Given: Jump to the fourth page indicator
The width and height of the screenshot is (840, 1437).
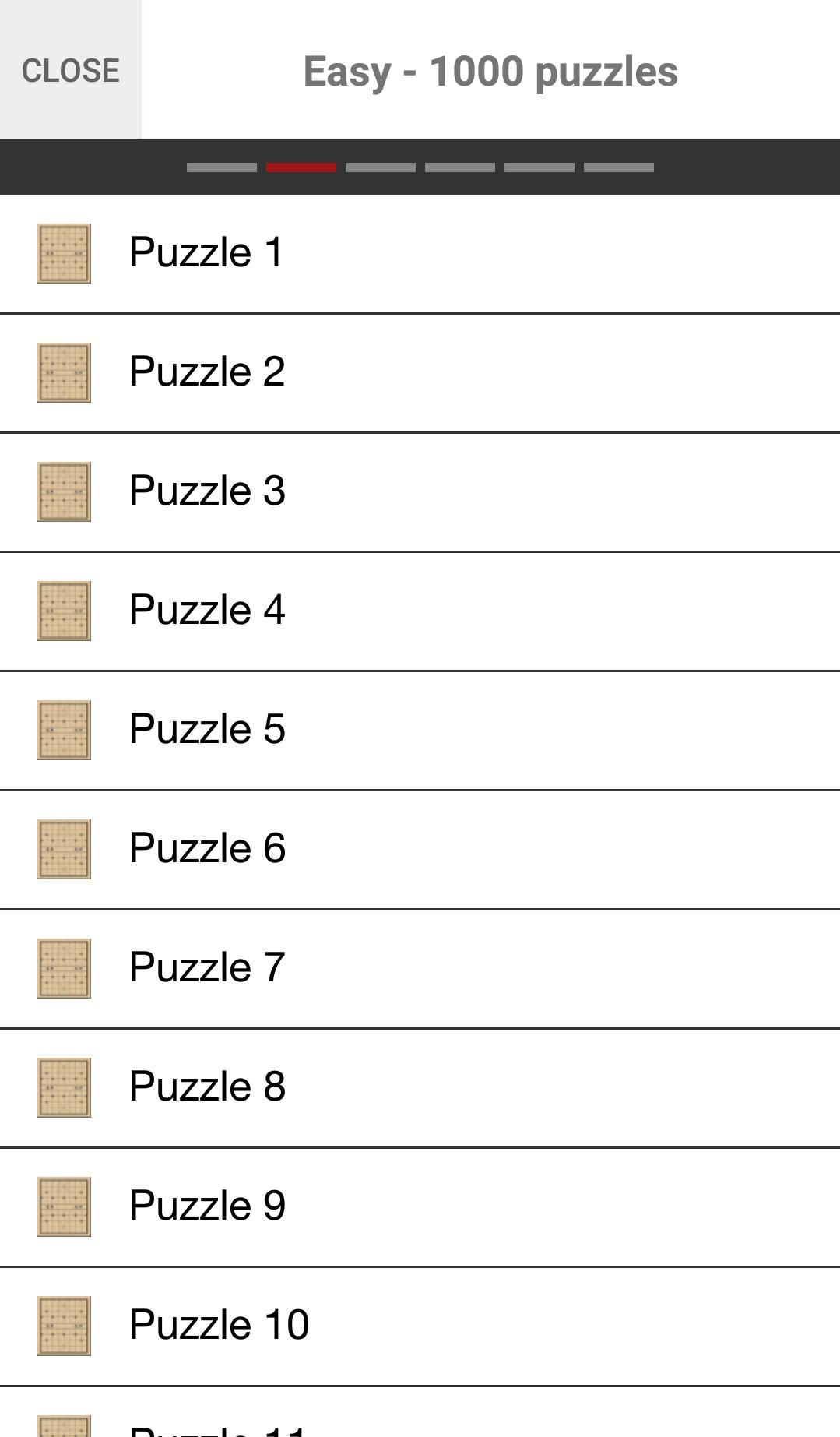Looking at the screenshot, I should pyautogui.click(x=460, y=167).
